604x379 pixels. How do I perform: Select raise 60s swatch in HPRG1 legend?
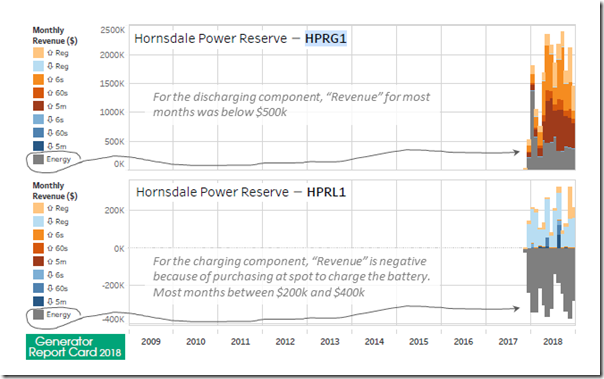(x=39, y=93)
